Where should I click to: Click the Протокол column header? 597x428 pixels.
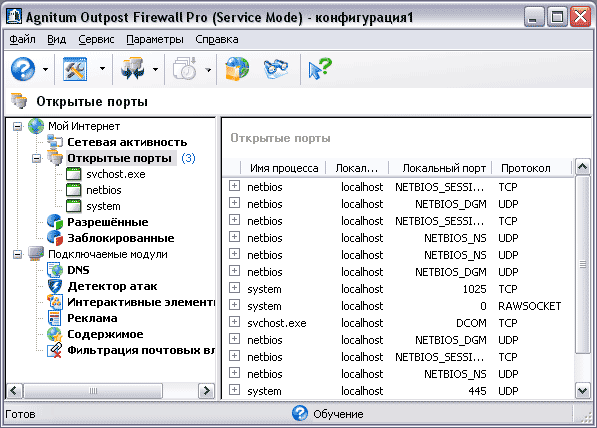[532, 168]
